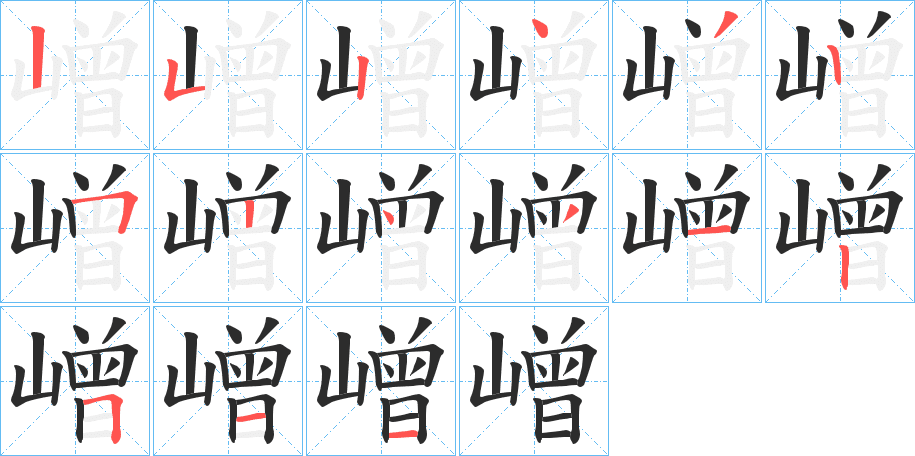This screenshot has height=456, width=915.
Task: Choose the step with red bottom horizontal of 日
Action: [380, 381]
